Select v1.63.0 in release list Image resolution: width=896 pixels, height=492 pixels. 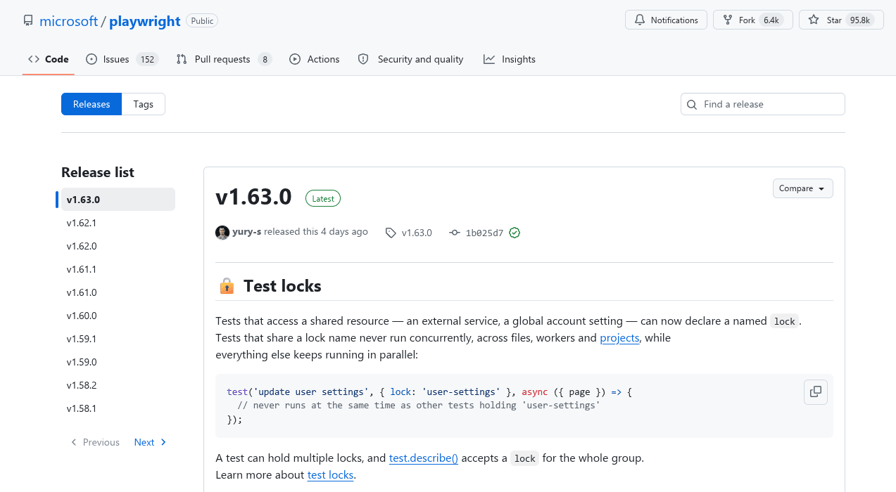[x=118, y=199]
